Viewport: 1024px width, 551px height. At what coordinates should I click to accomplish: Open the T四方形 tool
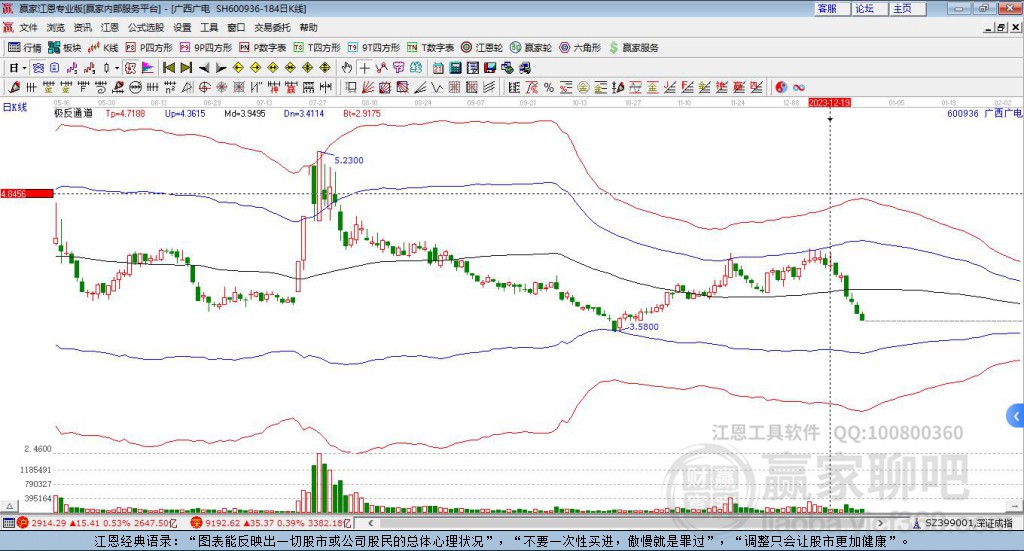317,48
